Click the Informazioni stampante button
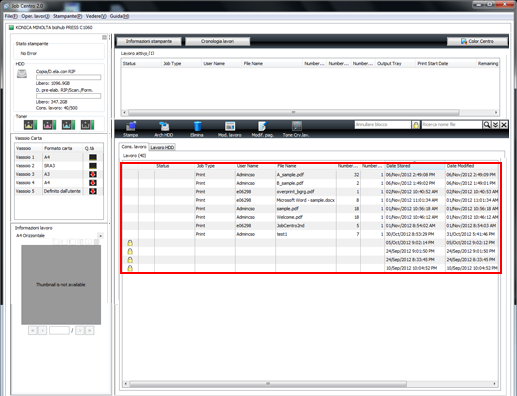Viewport: 517px width, 396px height. tap(149, 41)
